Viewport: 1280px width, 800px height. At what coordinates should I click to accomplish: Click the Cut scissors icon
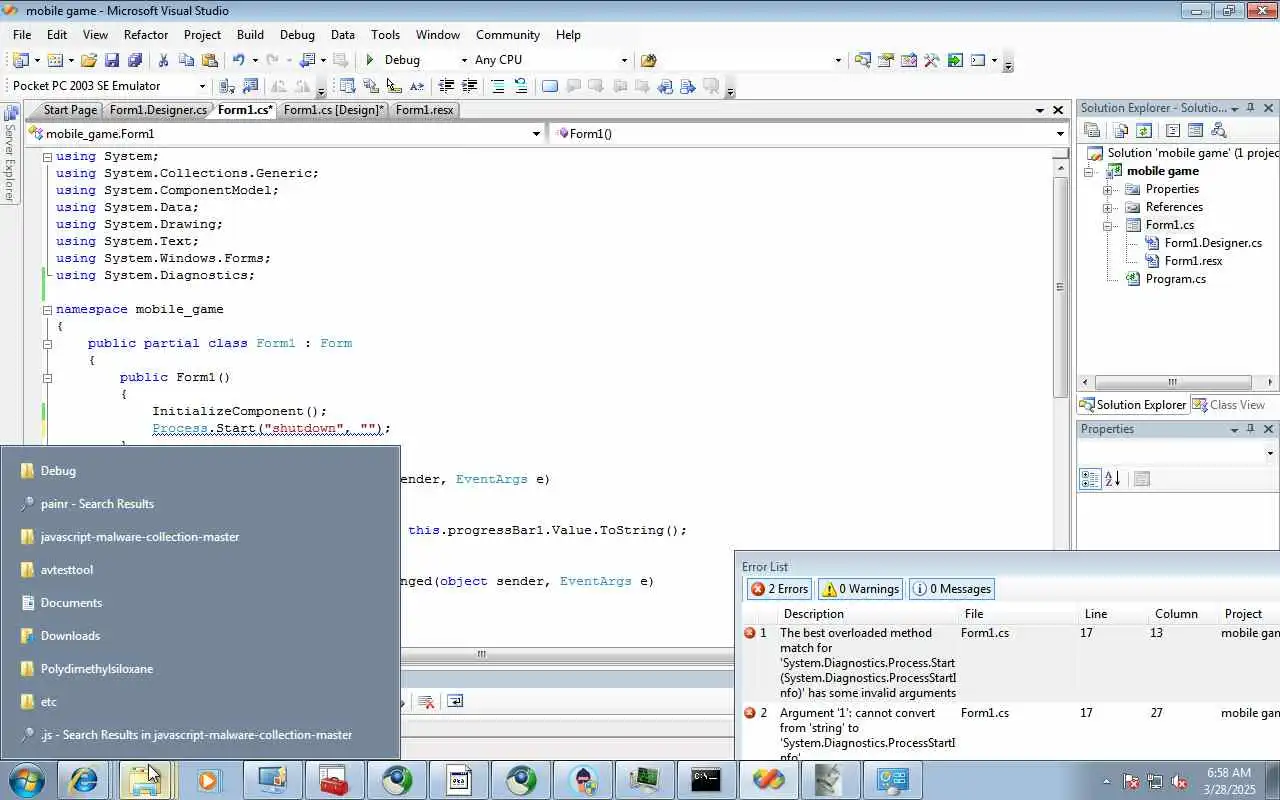pos(163,60)
